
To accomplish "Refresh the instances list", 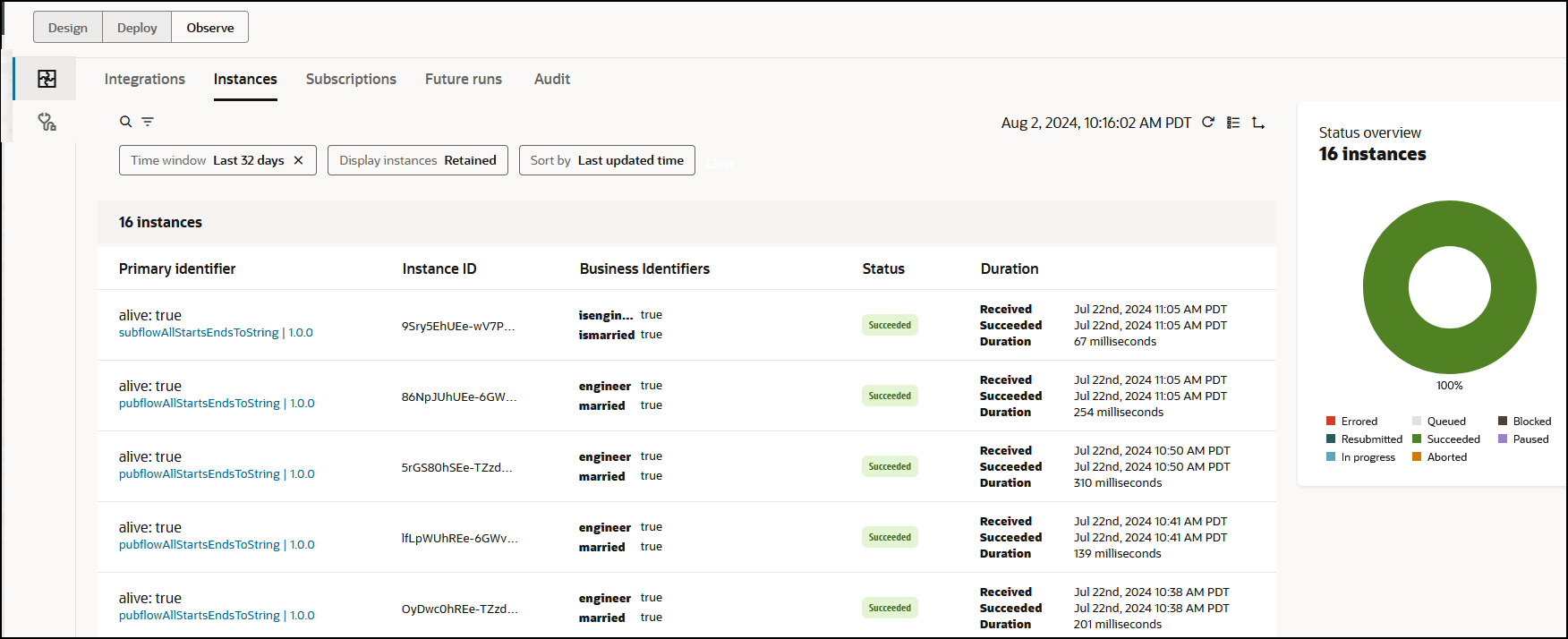I will [1208, 123].
